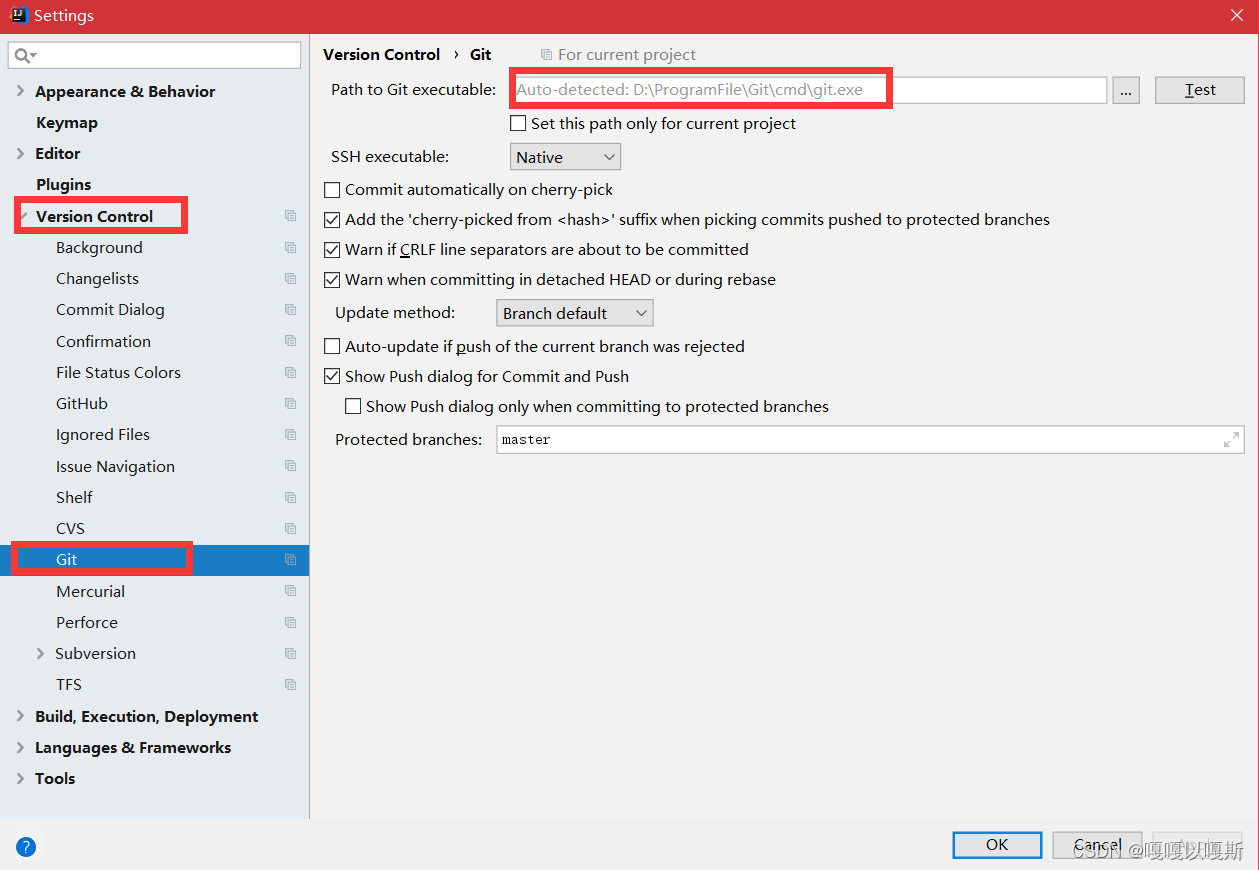The width and height of the screenshot is (1259, 870).
Task: Open the GitHub settings page
Action: (82, 403)
